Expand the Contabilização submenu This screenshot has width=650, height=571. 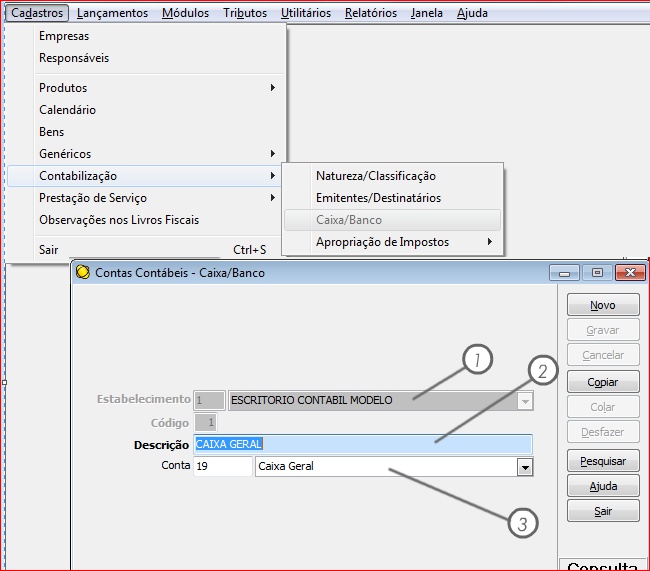144,176
